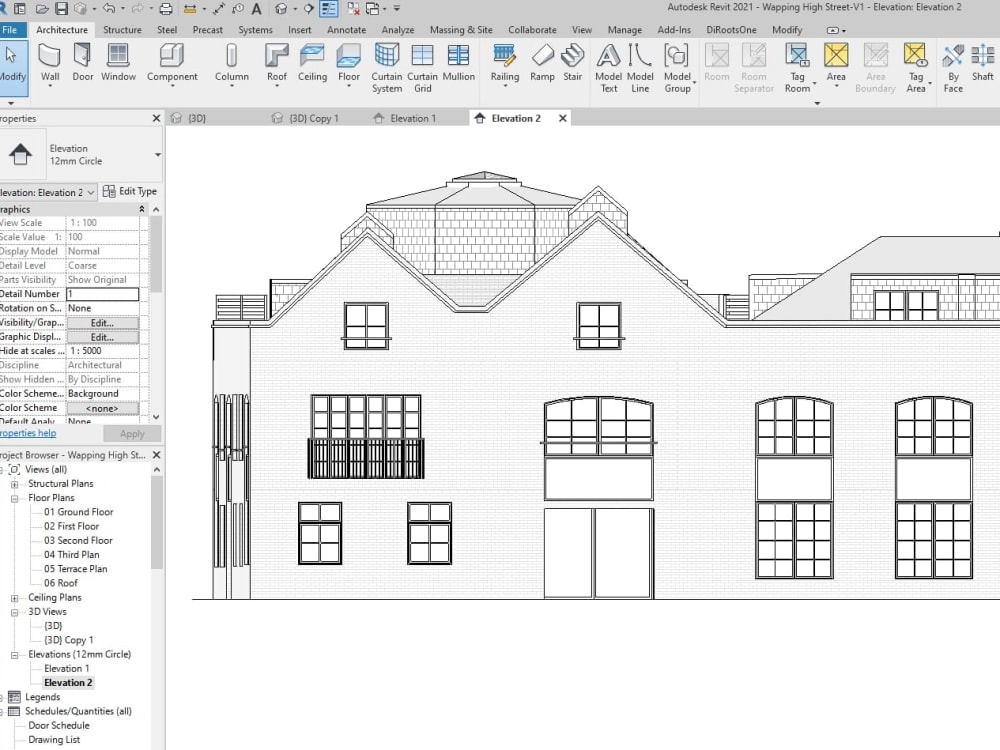The width and height of the screenshot is (1000, 750).
Task: Select the Floor tool
Action: [349, 64]
